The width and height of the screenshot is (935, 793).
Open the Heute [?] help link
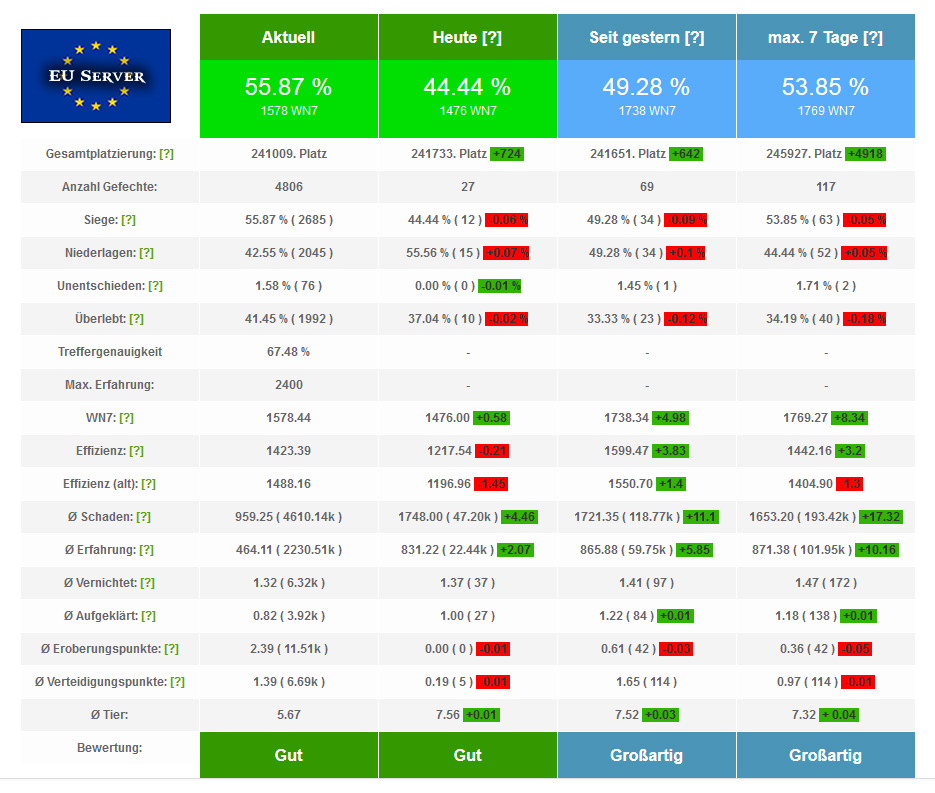(x=491, y=38)
